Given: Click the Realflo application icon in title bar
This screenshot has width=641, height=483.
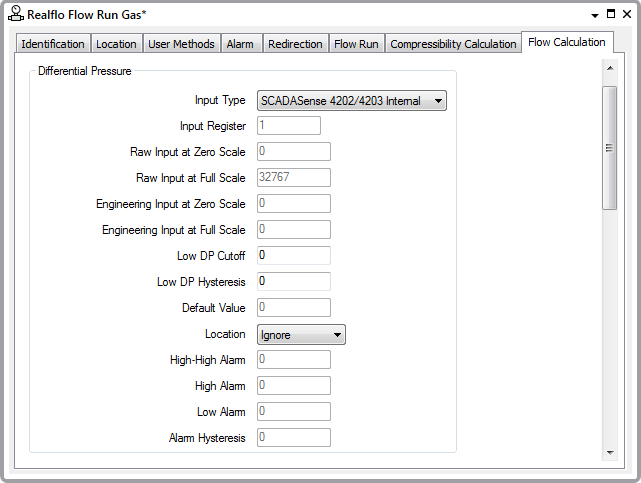Looking at the screenshot, I should coord(16,15).
